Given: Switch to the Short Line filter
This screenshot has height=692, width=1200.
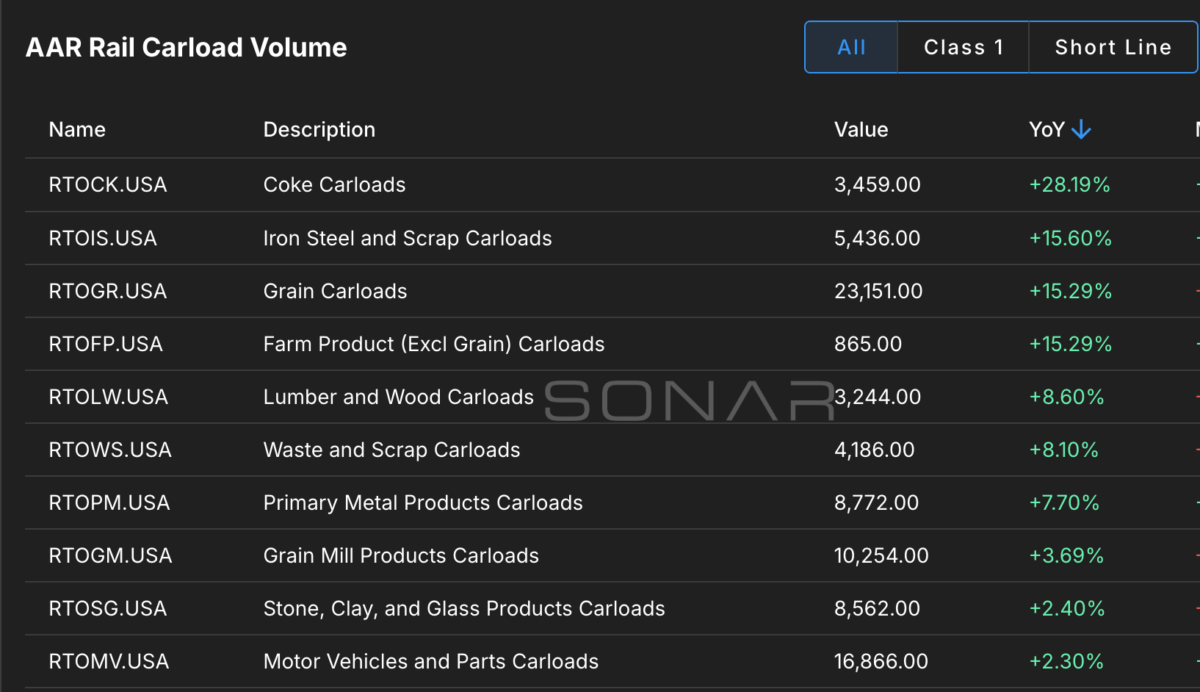Looking at the screenshot, I should pyautogui.click(x=1113, y=48).
